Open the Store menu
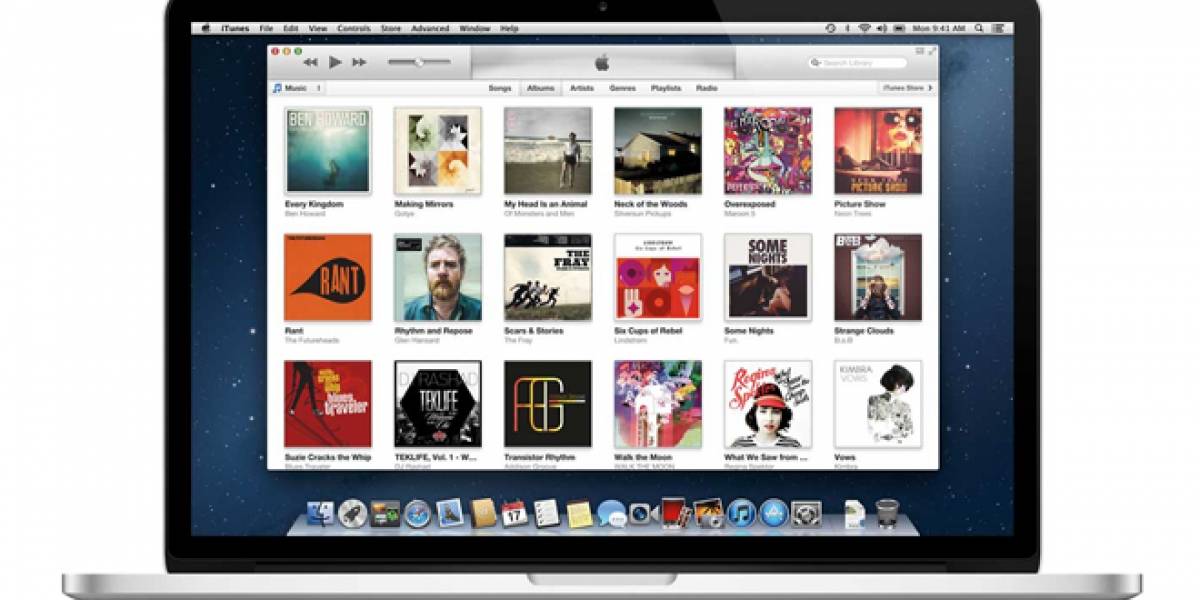This screenshot has height=600, width=1200. 391,28
